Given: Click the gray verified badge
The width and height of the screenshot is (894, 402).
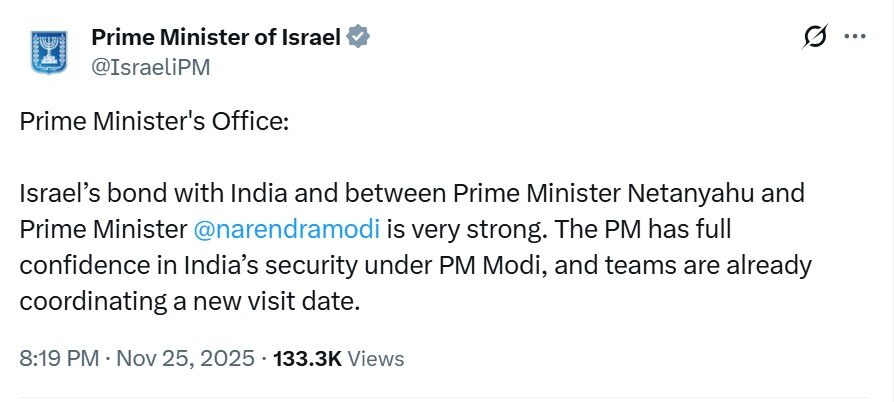Looking at the screenshot, I should (x=359, y=39).
